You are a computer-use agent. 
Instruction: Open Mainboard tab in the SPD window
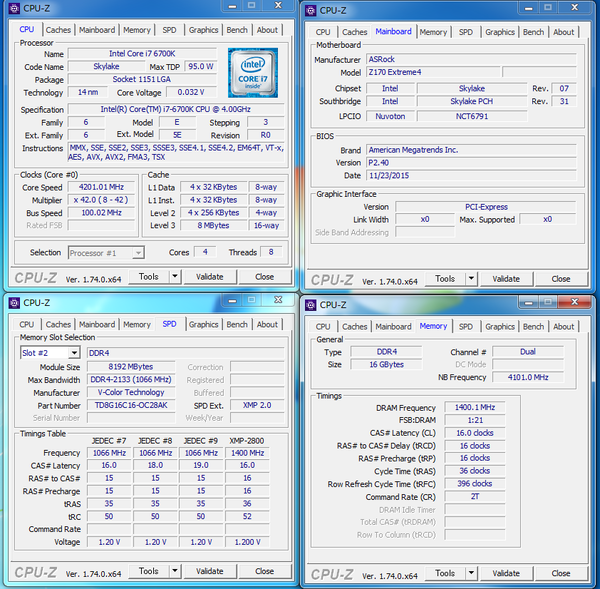[97, 325]
